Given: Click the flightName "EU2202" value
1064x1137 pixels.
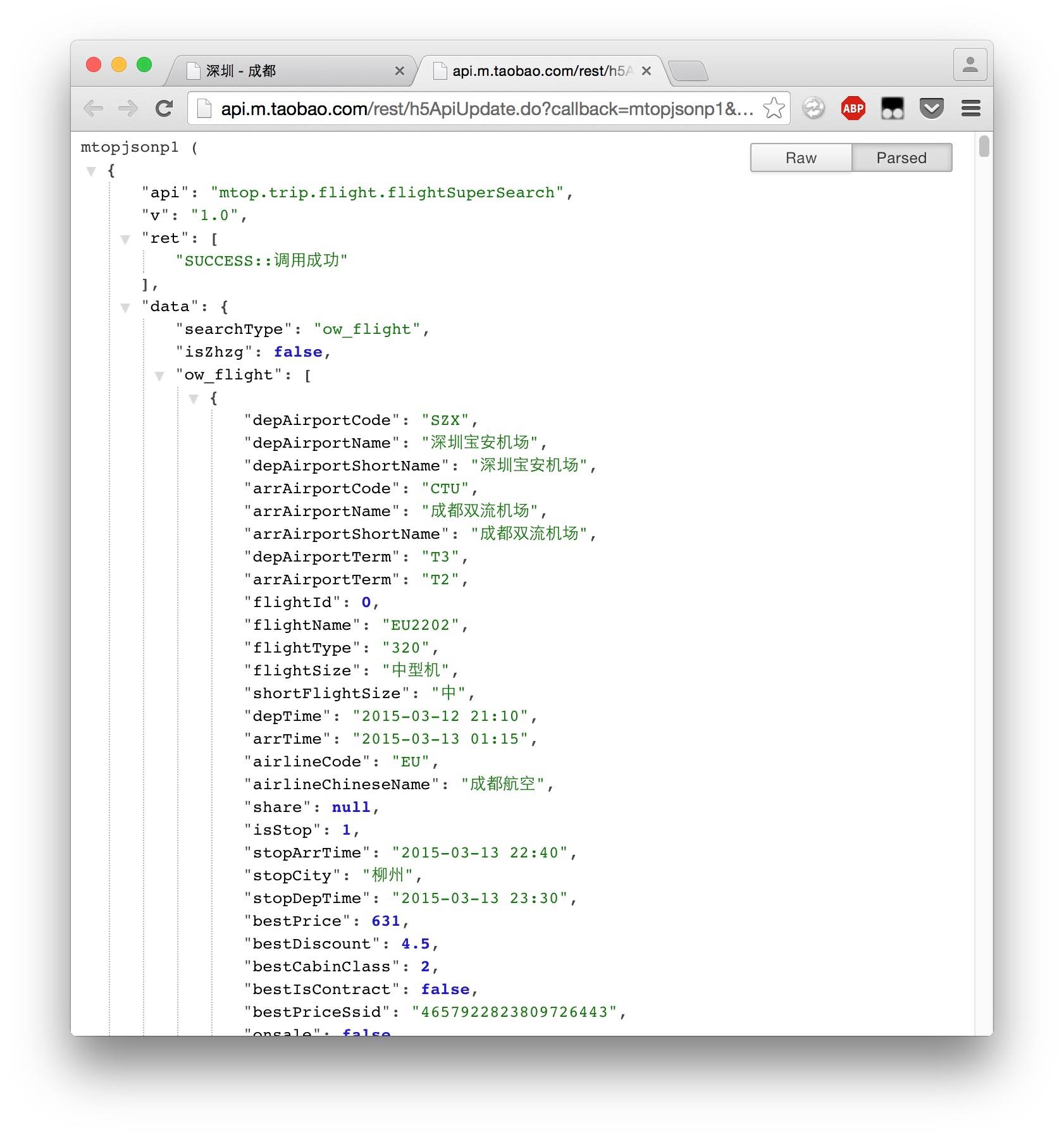Looking at the screenshot, I should 421,625.
